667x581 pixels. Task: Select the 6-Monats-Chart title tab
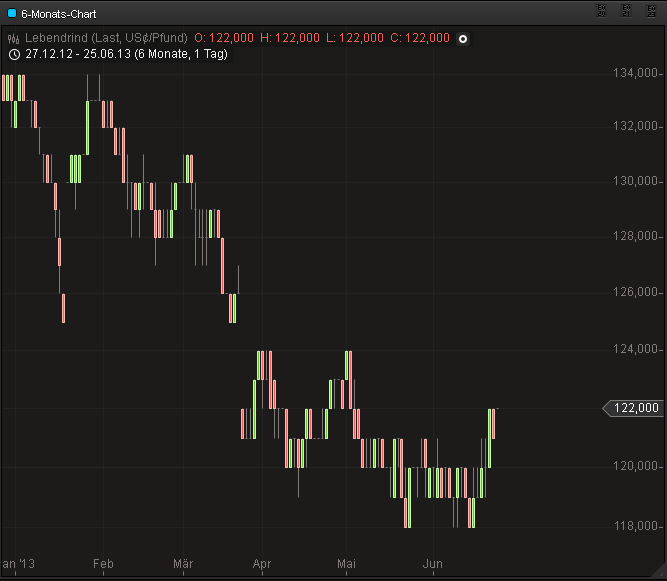(x=60, y=12)
